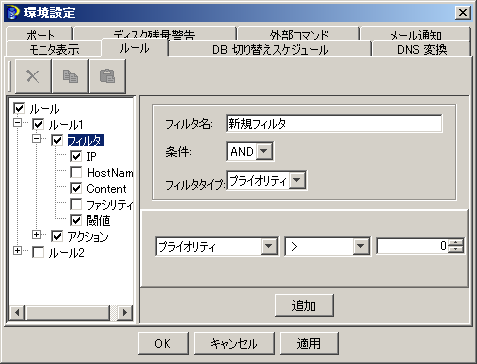The height and width of the screenshot is (364, 477).
Task: Increase priority value with up spinner
Action: coord(456,242)
